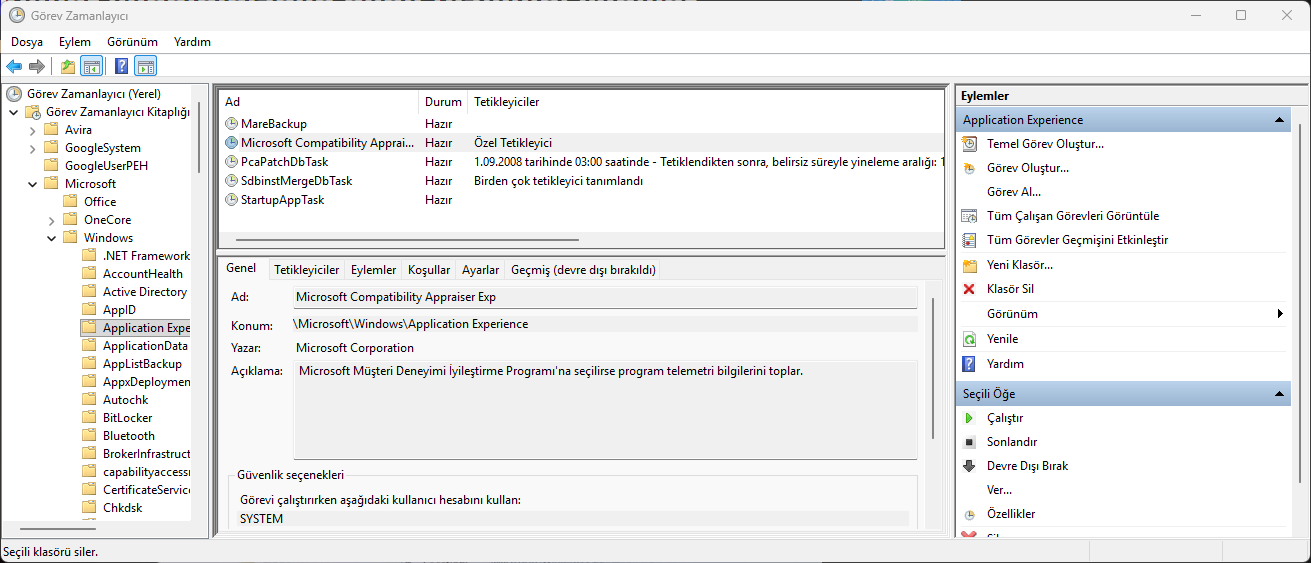Click the red X Klasör Sil icon
This screenshot has height=563, width=1311.
point(969,289)
